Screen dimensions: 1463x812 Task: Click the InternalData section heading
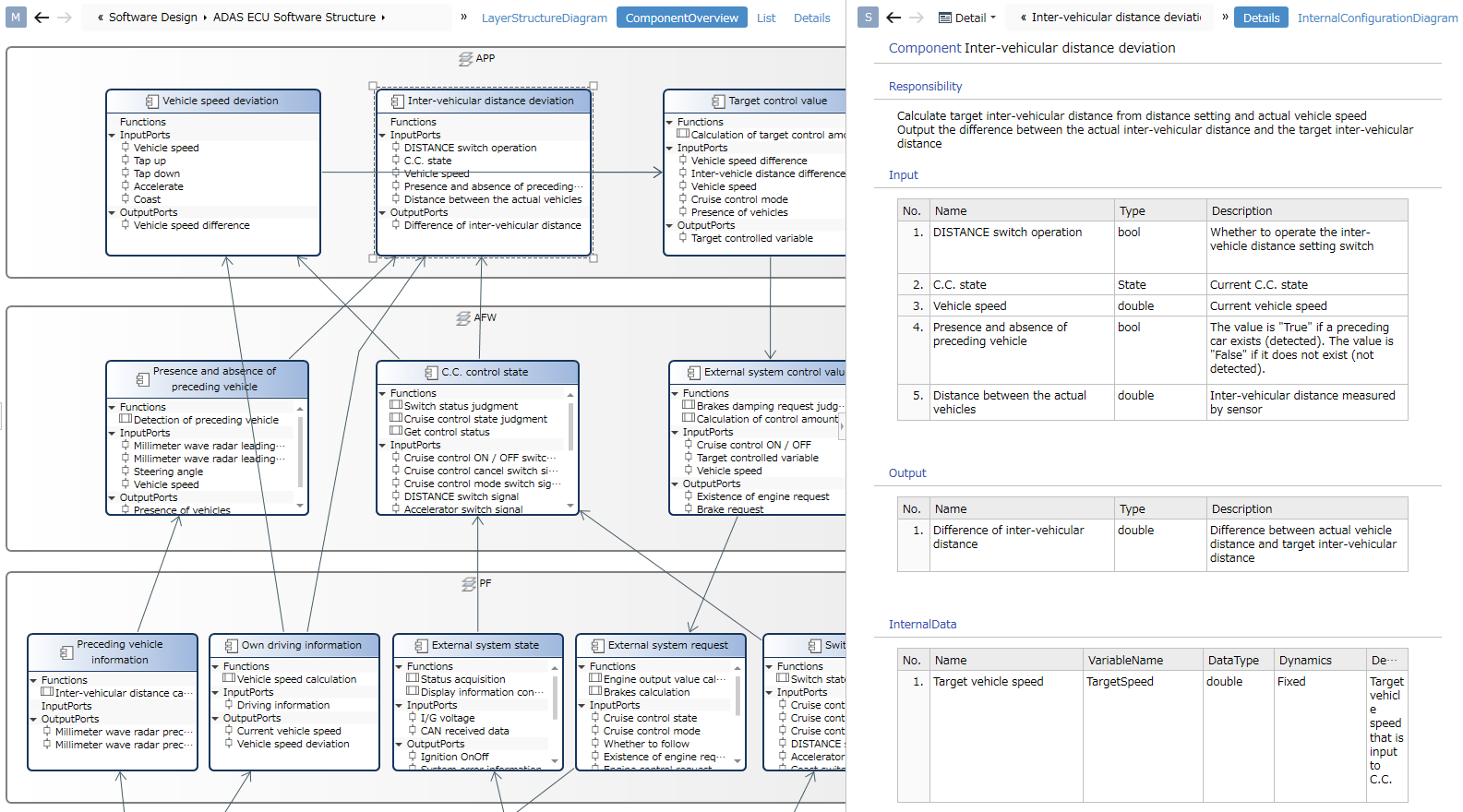[x=922, y=625]
